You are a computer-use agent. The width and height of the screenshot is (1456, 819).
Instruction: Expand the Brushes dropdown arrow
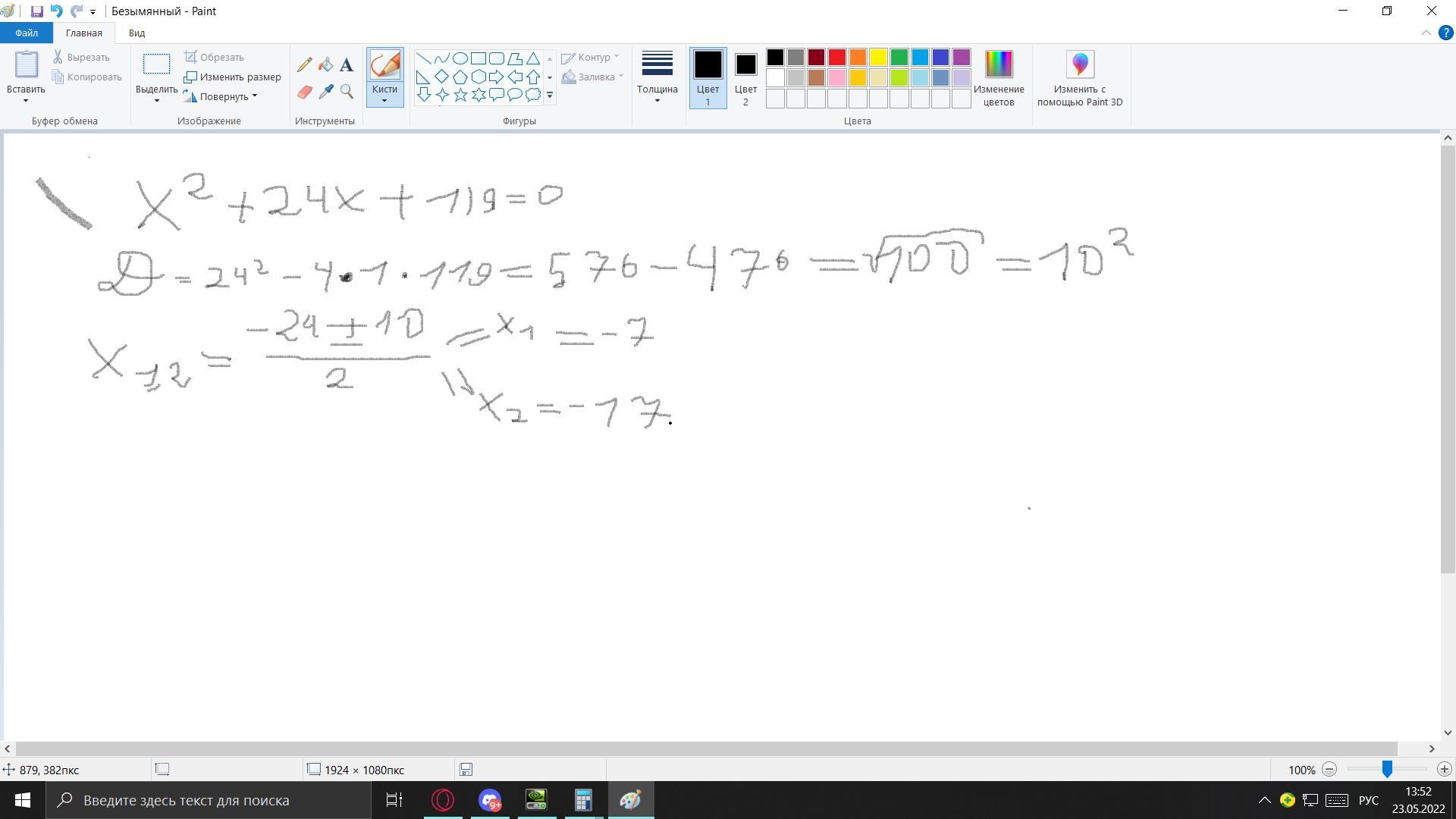click(x=384, y=101)
